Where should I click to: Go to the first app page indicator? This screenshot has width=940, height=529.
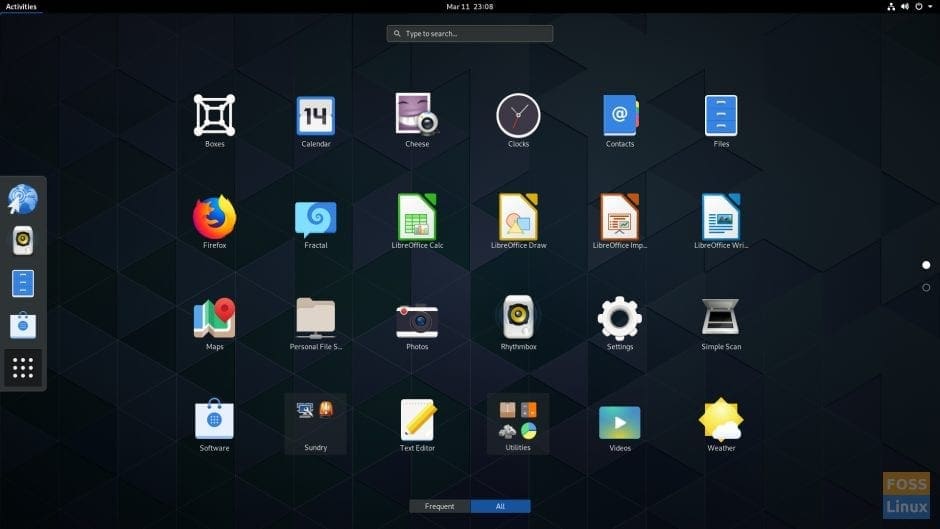coord(926,264)
